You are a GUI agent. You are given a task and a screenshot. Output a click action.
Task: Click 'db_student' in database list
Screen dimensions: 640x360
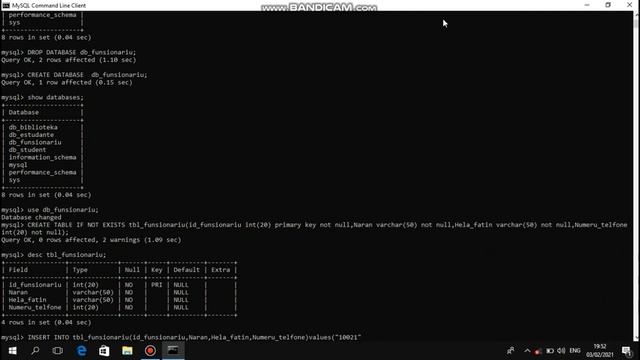pos(27,150)
